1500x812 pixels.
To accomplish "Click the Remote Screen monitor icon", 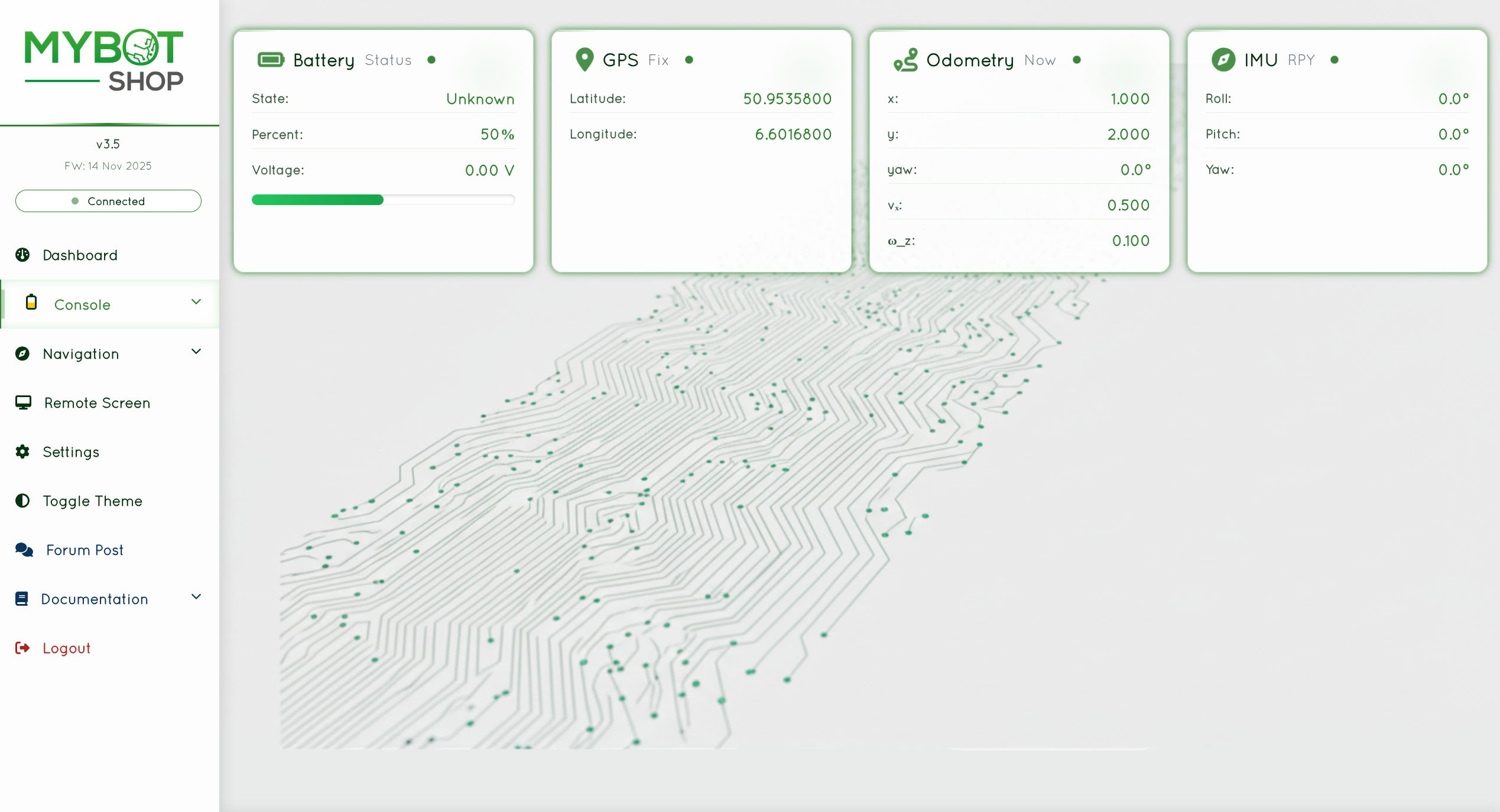I will tap(23, 402).
